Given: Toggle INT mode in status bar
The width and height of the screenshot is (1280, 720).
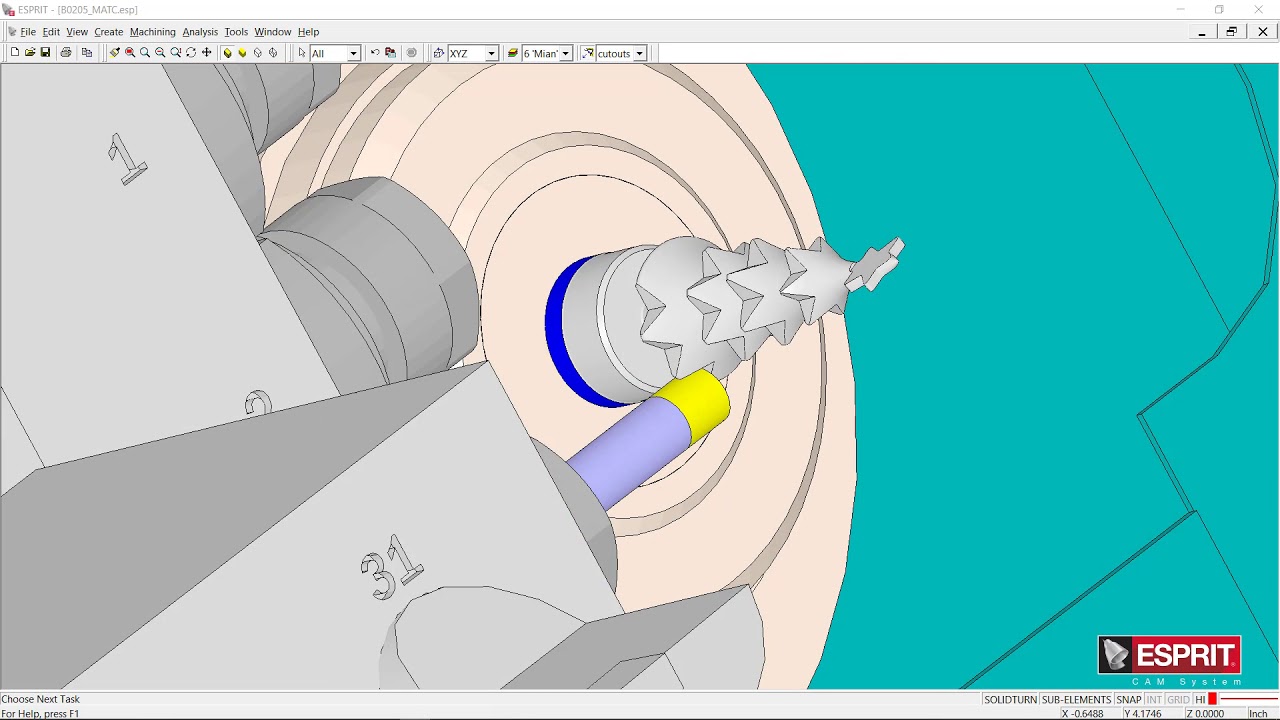Looking at the screenshot, I should coord(1154,699).
